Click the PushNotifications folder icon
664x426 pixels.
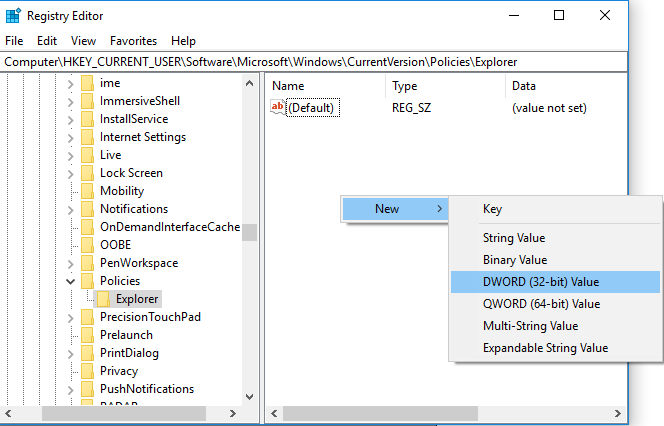tap(87, 389)
